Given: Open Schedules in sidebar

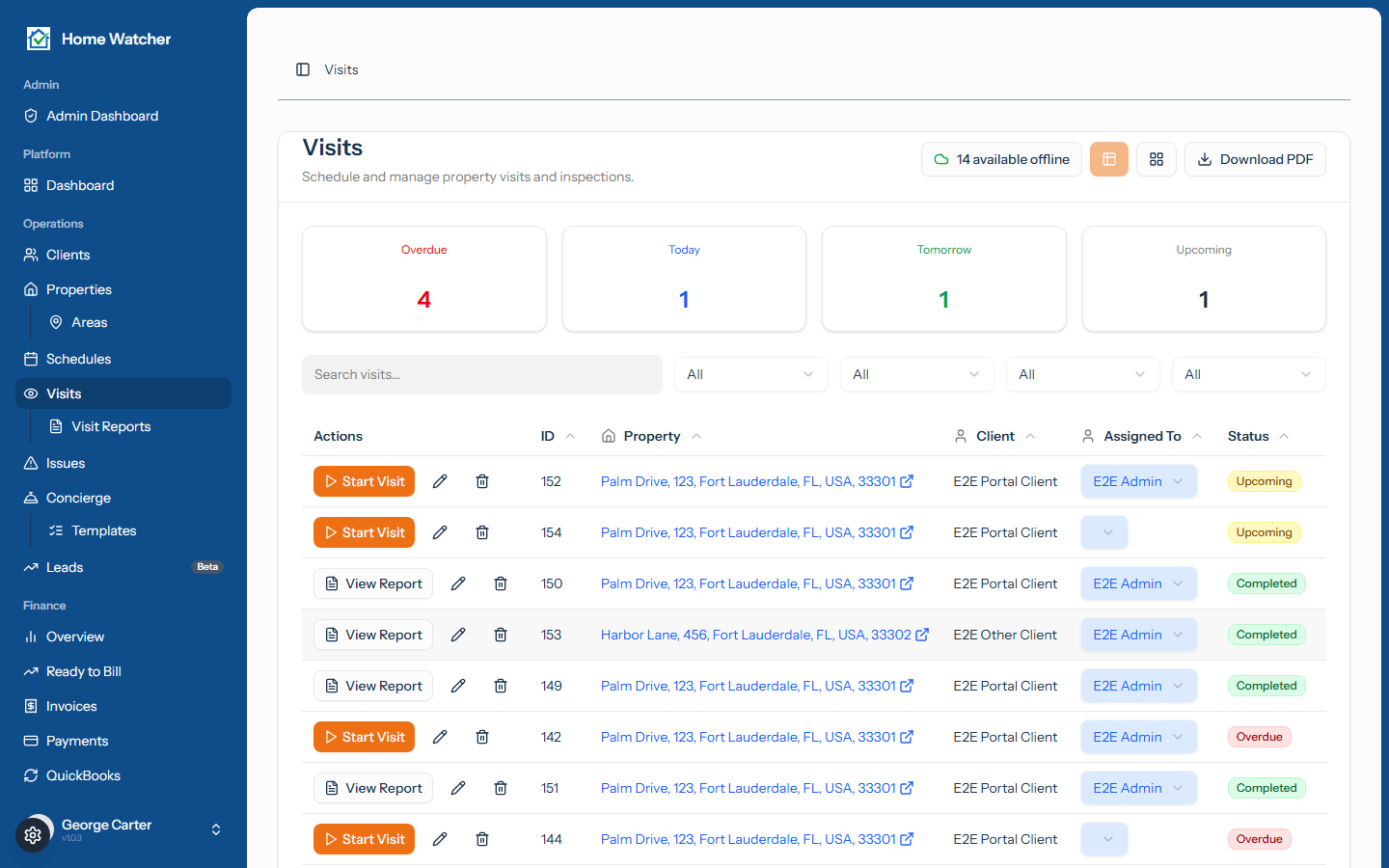Looking at the screenshot, I should 123,359.
